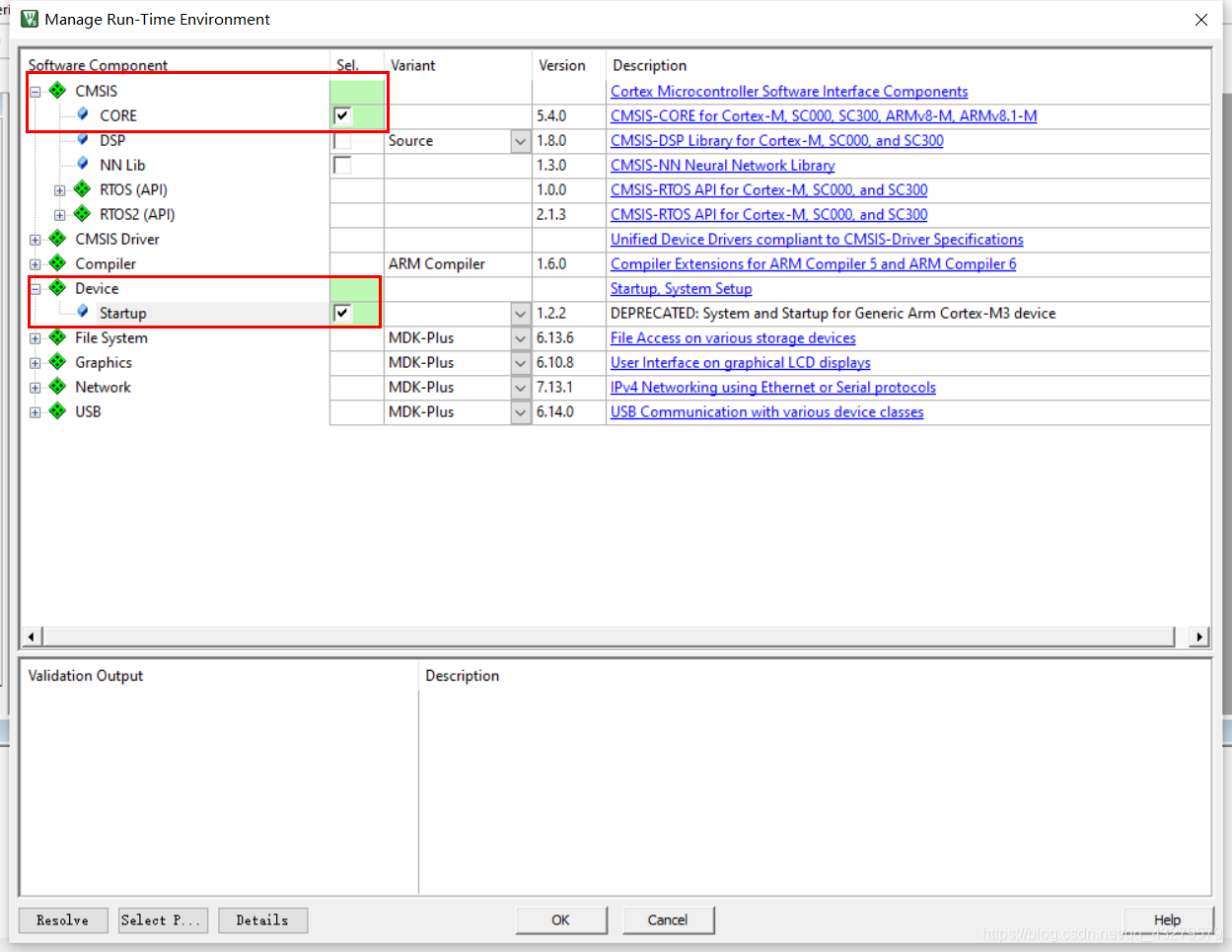Open Compiler Extensions for ARM Compiler link
This screenshot has height=952, width=1232.
[x=814, y=263]
